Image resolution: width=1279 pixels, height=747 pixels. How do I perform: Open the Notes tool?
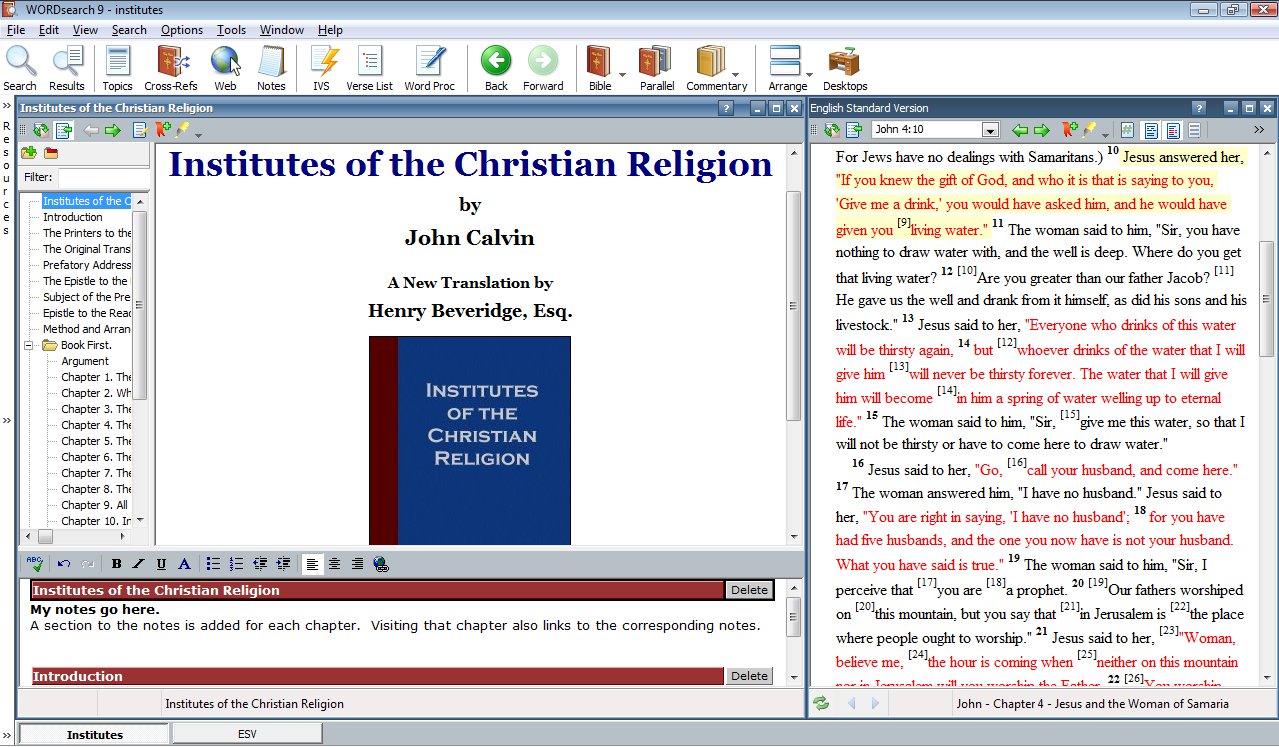tap(271, 68)
